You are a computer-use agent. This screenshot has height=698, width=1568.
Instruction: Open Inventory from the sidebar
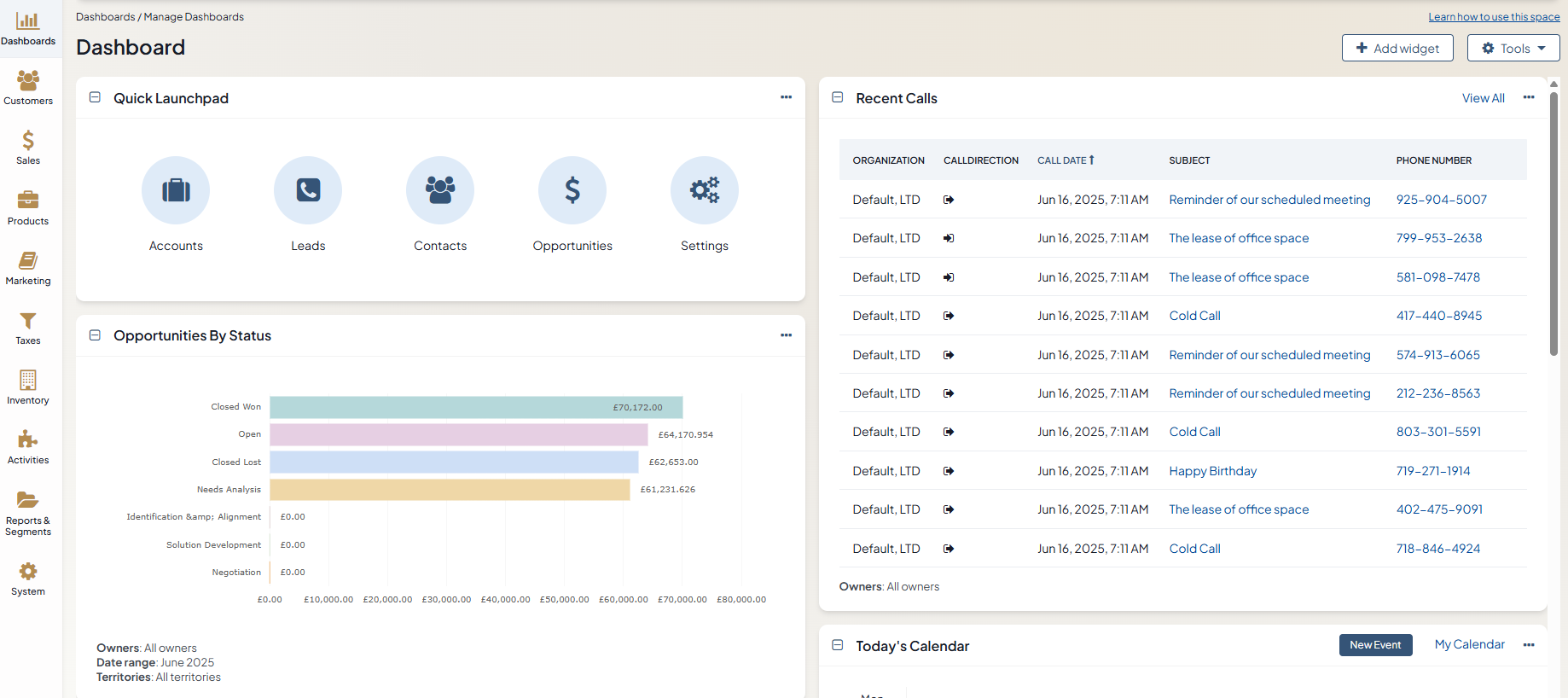(28, 387)
